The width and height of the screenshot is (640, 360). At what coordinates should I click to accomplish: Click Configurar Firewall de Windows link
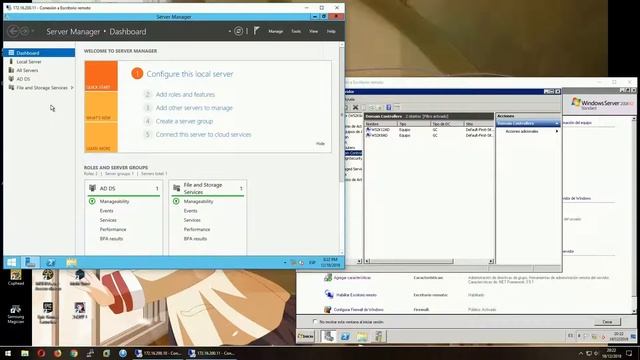tap(358, 309)
